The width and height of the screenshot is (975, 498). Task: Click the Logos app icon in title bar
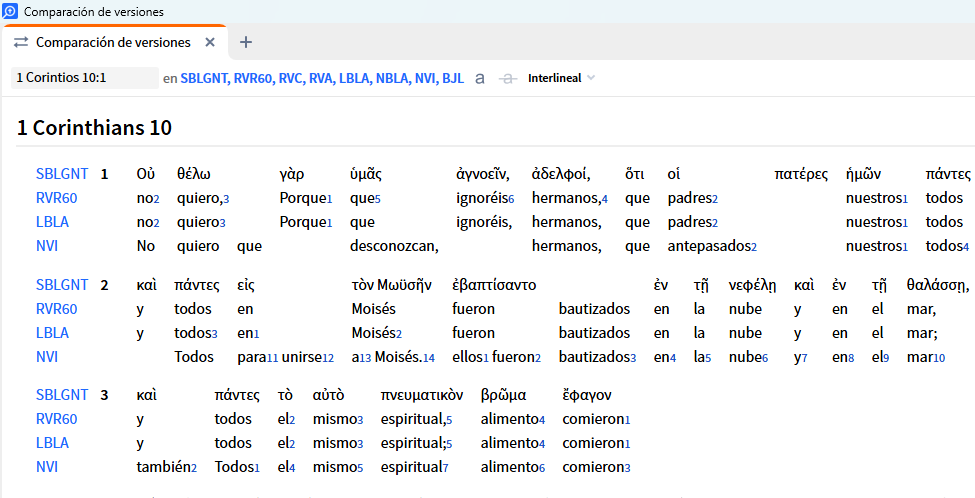click(10, 11)
